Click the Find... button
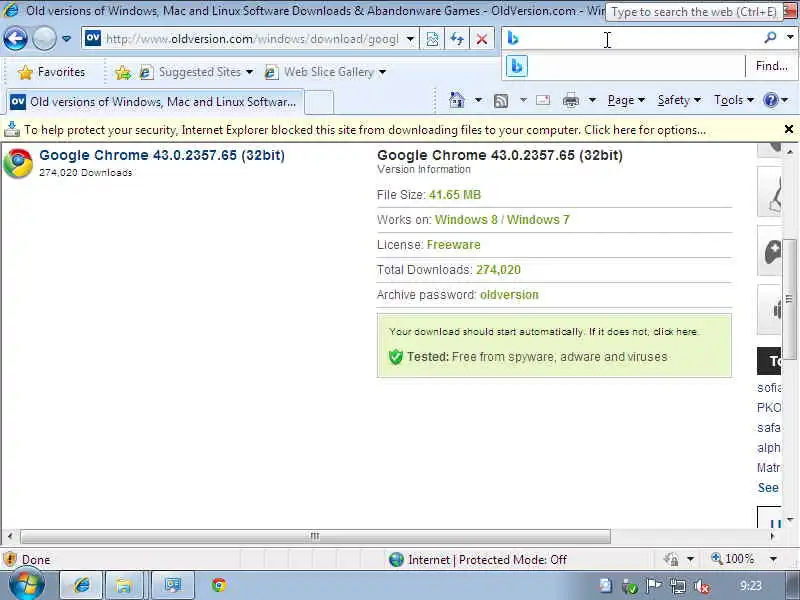 coord(771,66)
